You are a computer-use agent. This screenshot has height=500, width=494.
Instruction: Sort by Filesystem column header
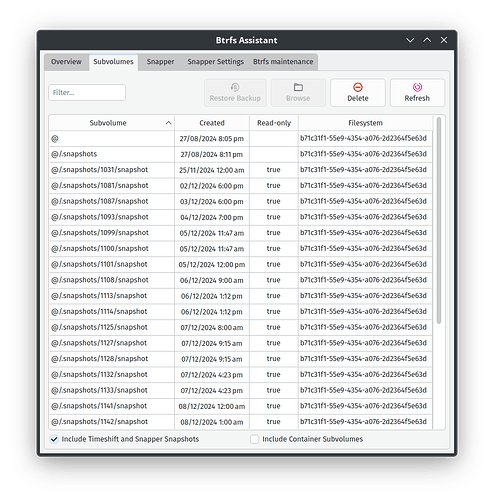click(x=365, y=123)
